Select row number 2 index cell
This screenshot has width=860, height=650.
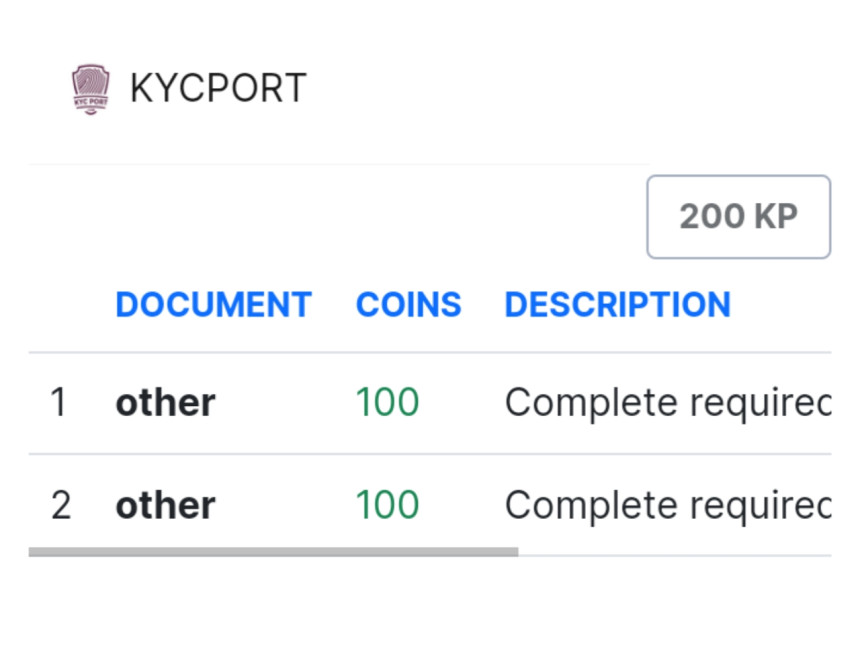(x=60, y=505)
